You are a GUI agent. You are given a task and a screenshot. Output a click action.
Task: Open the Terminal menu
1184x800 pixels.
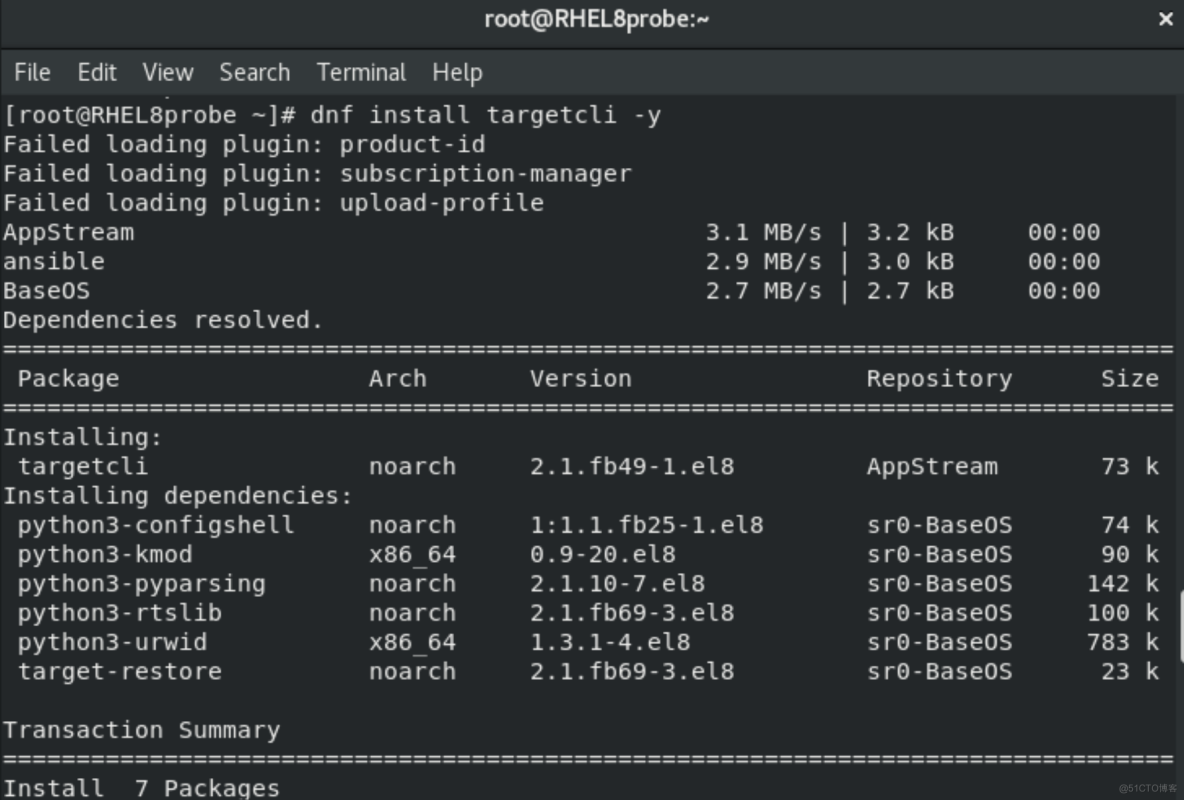tap(361, 73)
